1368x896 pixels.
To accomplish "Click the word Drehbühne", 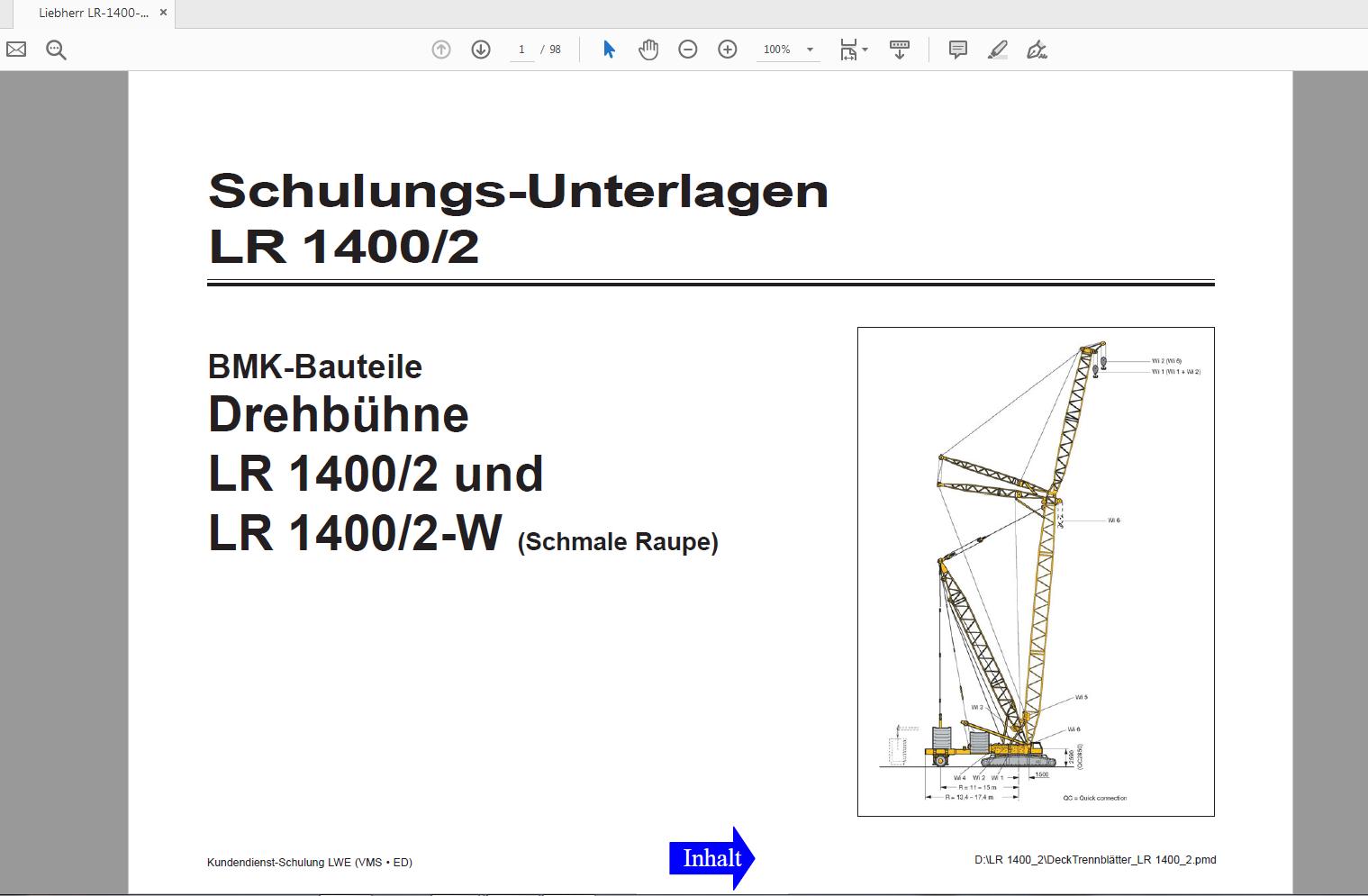I will [x=339, y=415].
